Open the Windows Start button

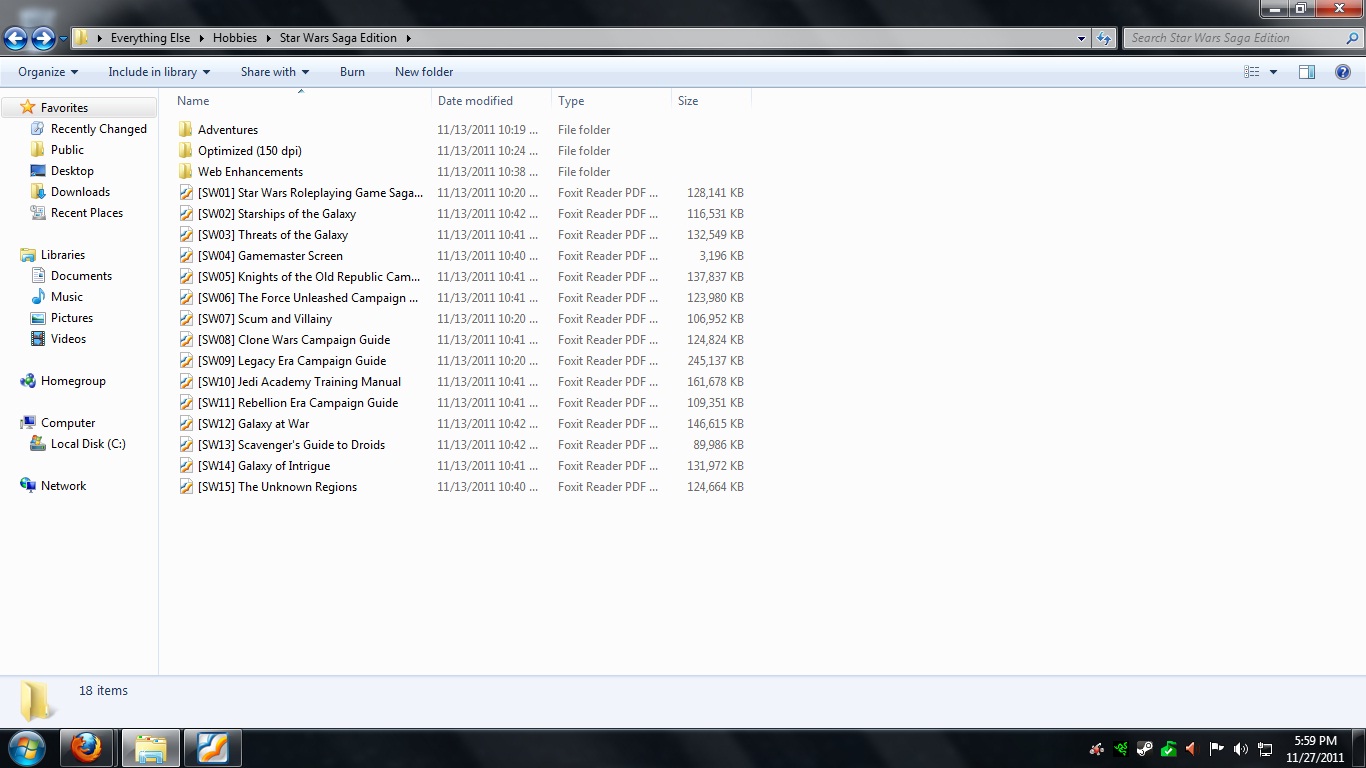26,748
